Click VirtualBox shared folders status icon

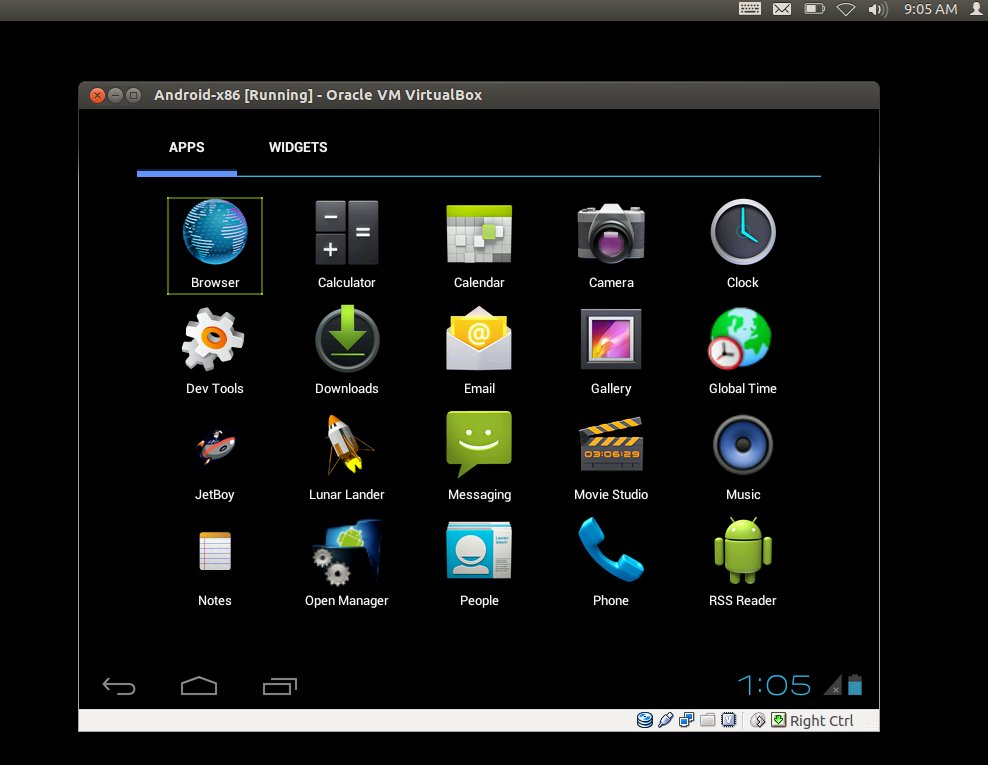pyautogui.click(x=708, y=720)
